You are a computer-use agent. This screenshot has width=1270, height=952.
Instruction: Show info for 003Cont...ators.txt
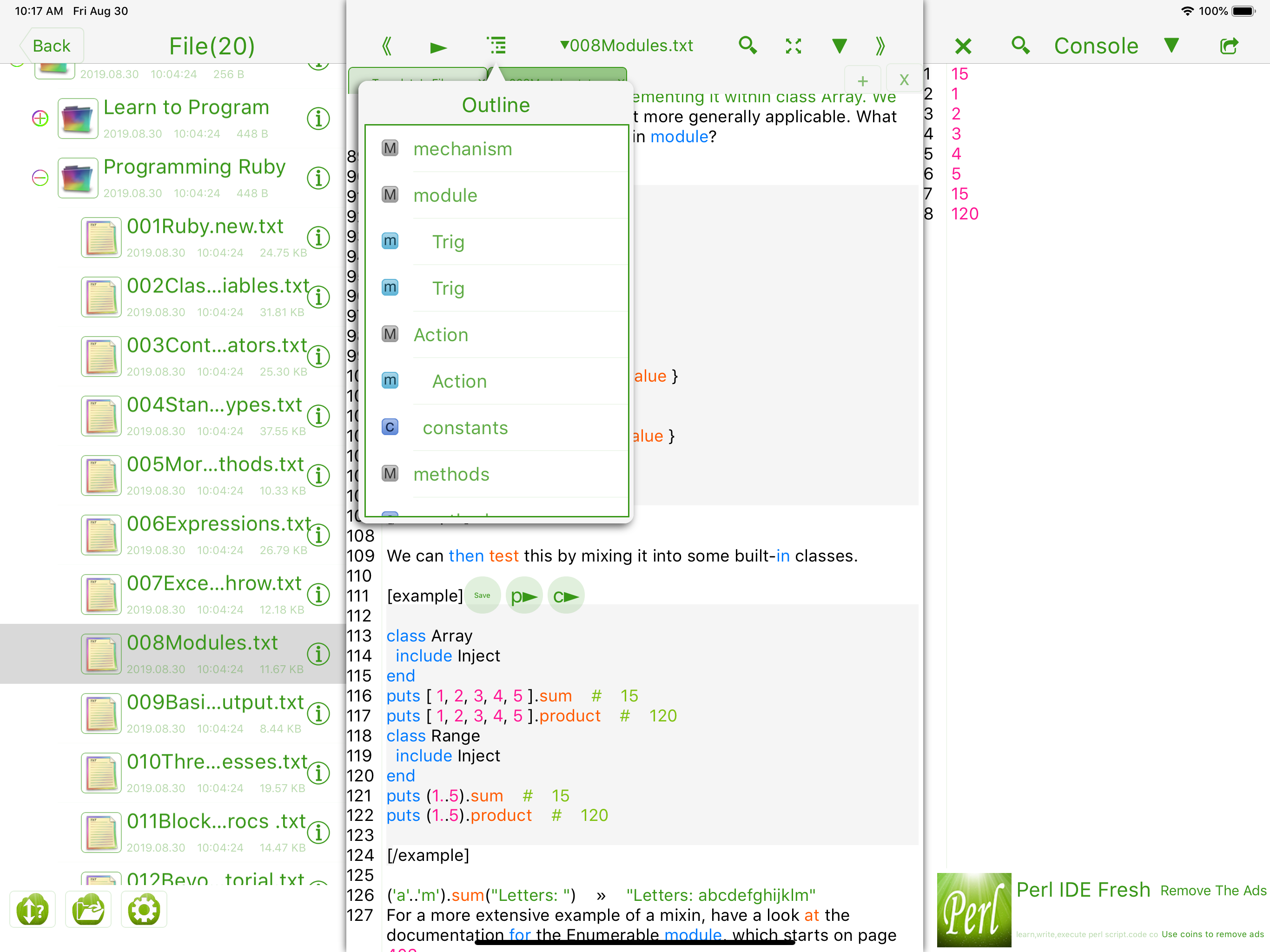pos(318,357)
